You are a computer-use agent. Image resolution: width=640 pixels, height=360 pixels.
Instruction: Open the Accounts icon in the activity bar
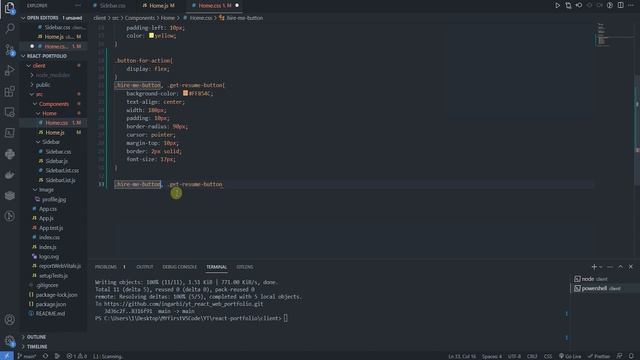coord(10,320)
